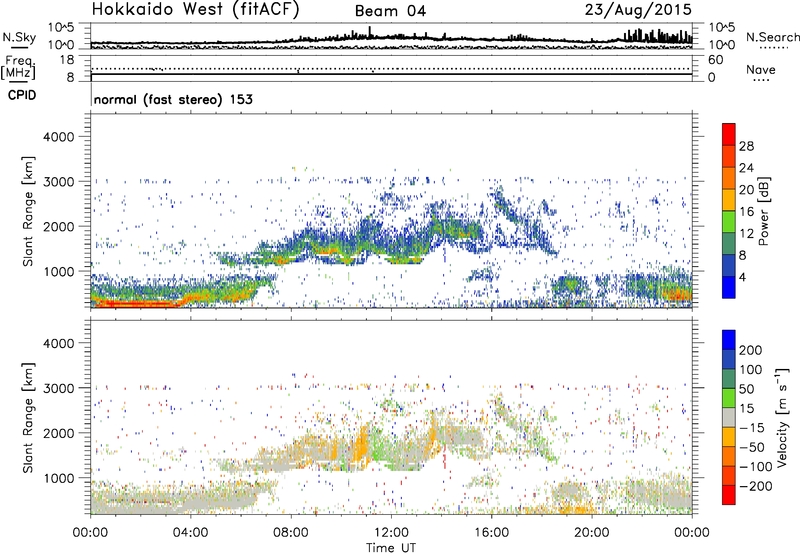Click the '4000' tick of the power panel
This screenshot has height=554, width=800.
tap(58, 137)
